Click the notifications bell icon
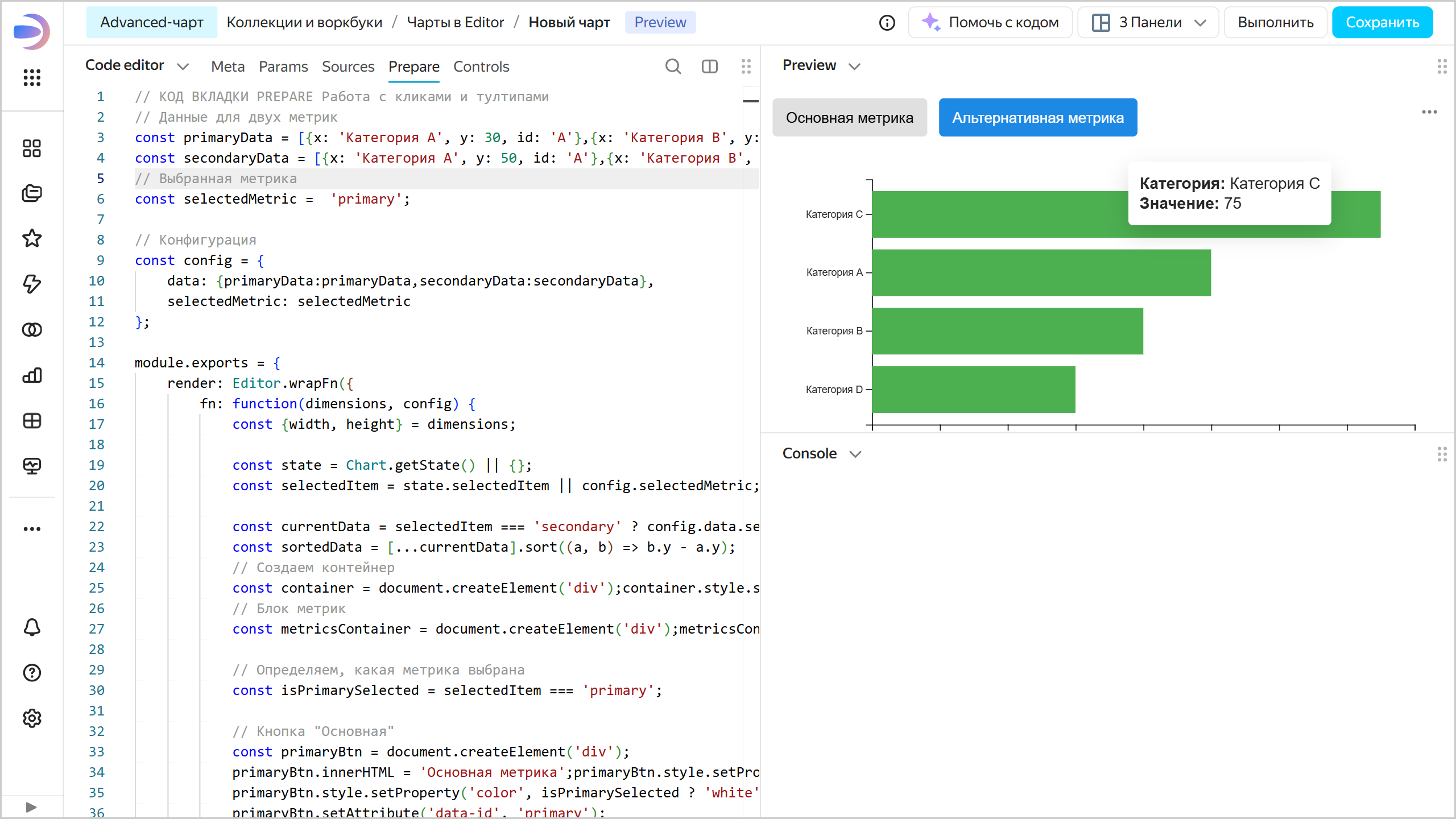Screen dimensions: 1456x819 pyautogui.click(x=32, y=627)
